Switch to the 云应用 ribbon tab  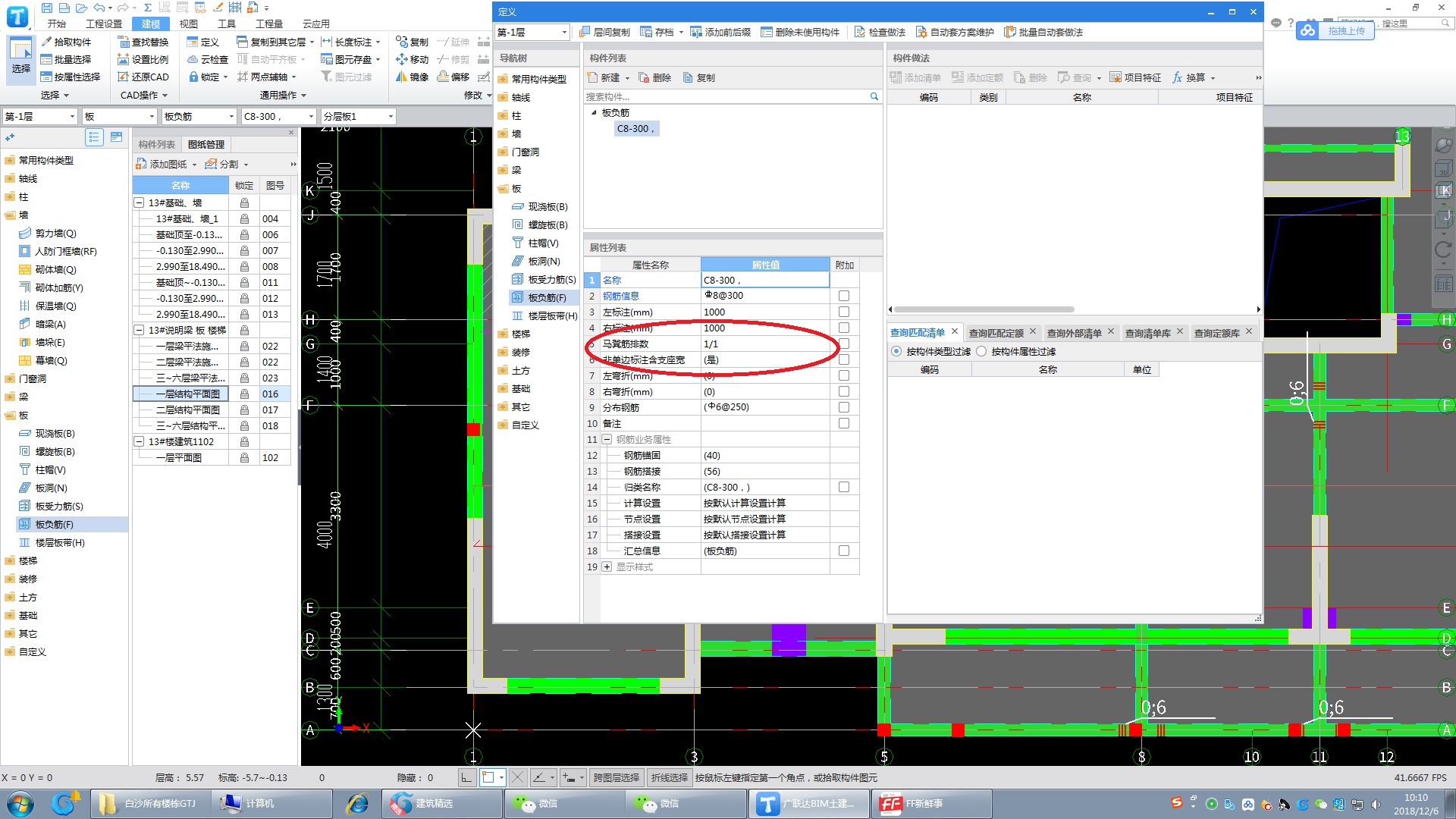(x=316, y=24)
